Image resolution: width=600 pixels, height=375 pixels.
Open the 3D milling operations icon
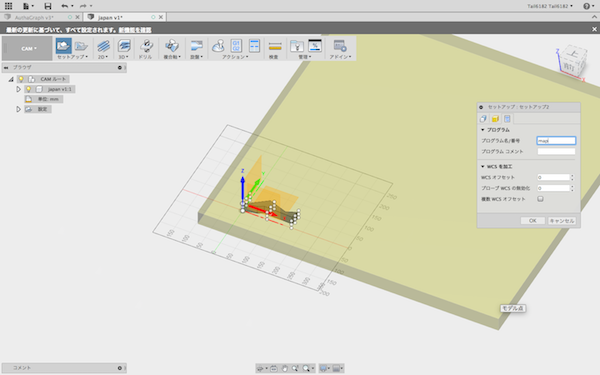pyautogui.click(x=124, y=46)
